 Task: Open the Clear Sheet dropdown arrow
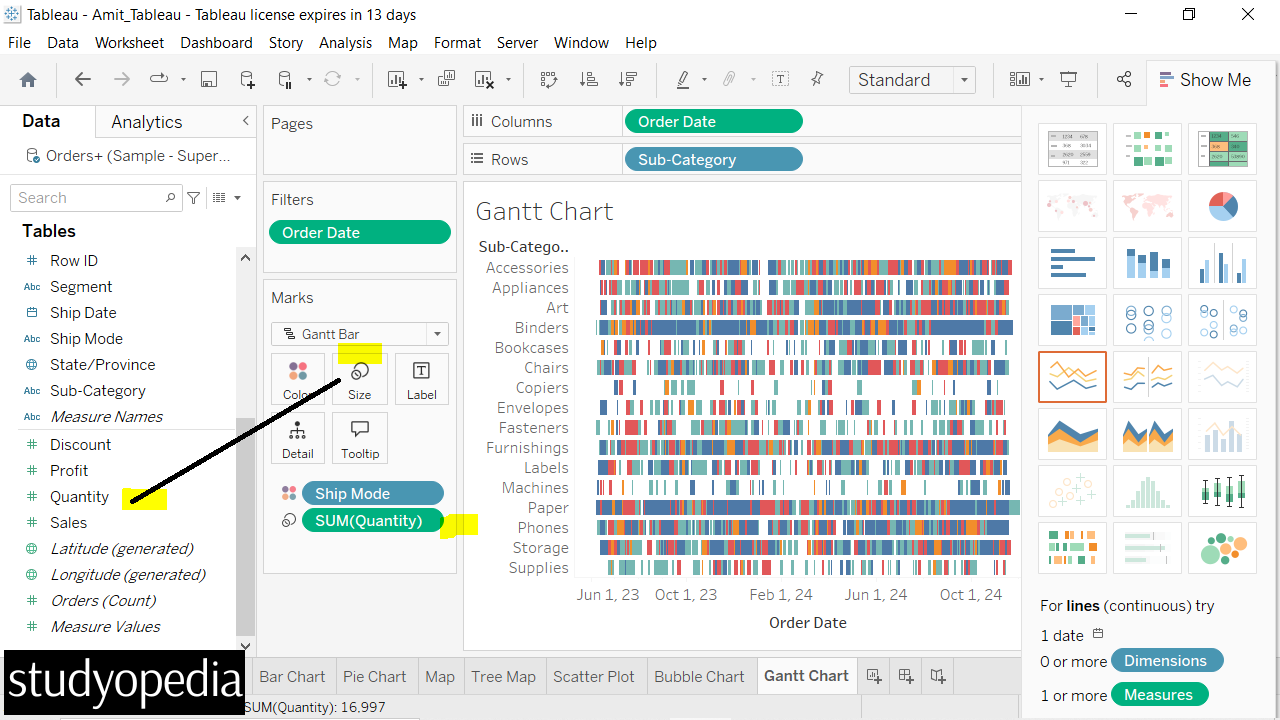tap(508, 80)
